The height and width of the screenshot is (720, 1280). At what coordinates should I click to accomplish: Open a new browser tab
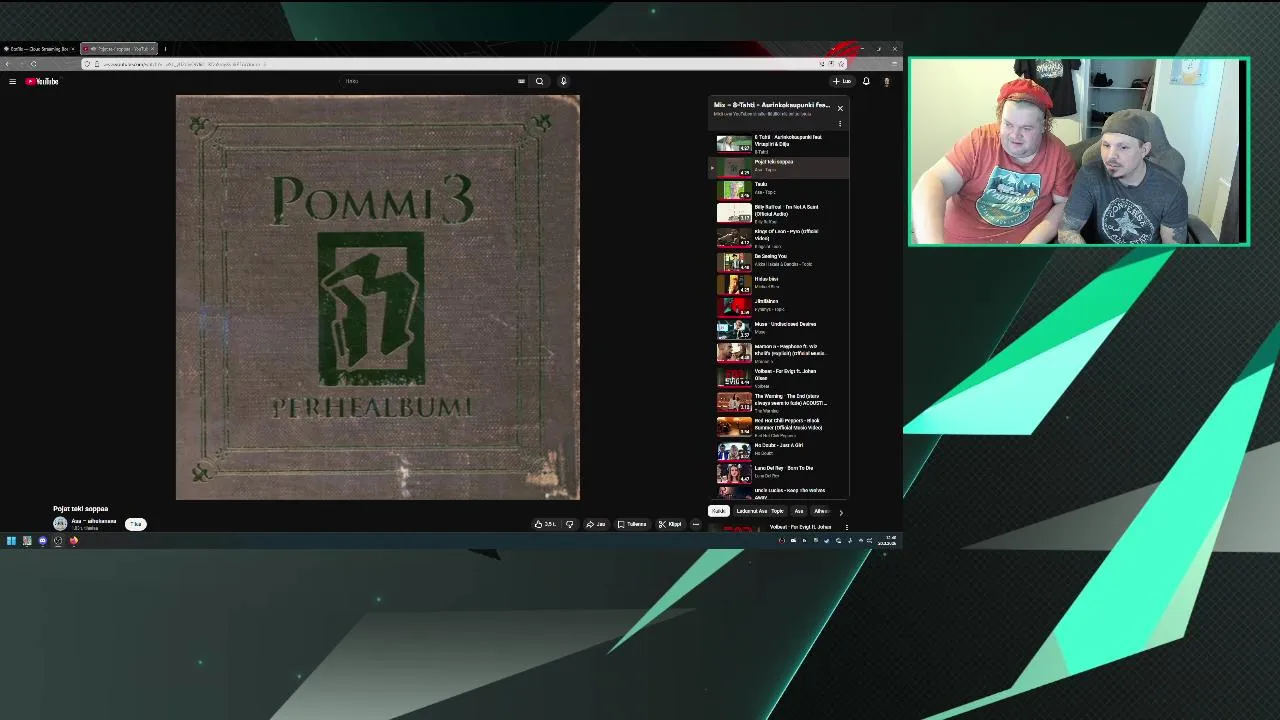coord(166,49)
